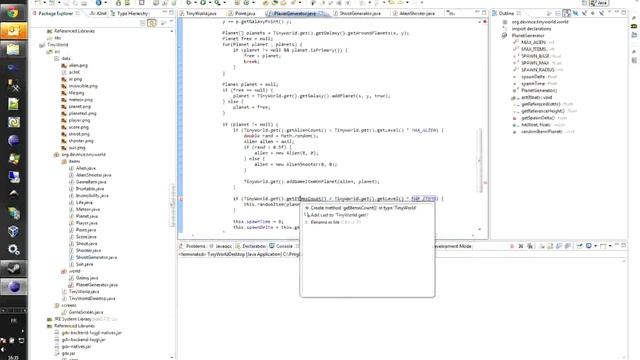Viewport: 640px width, 360px height.
Task: Click the editor vertical scrollbar thumb
Action: pyautogui.click(x=480, y=160)
